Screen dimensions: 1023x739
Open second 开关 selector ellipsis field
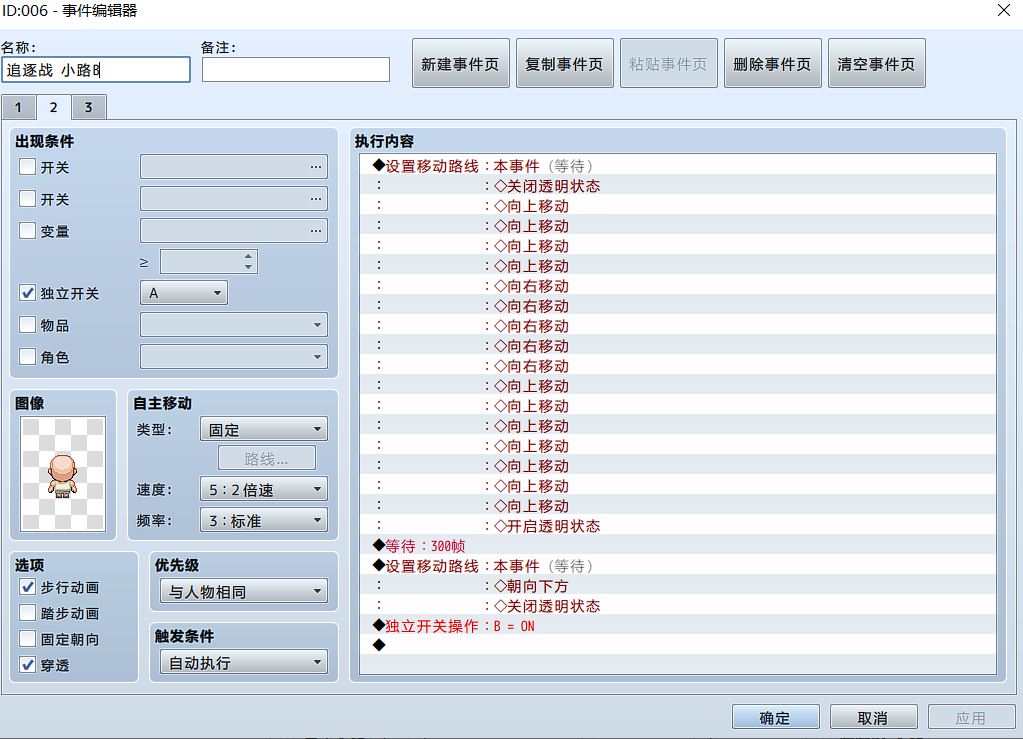(234, 198)
